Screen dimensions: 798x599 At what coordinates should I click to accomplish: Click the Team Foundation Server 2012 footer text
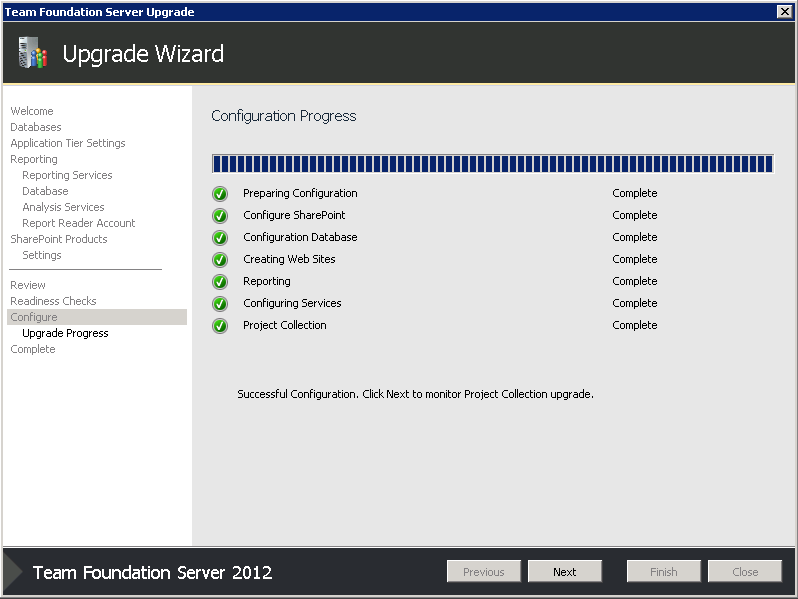point(153,573)
